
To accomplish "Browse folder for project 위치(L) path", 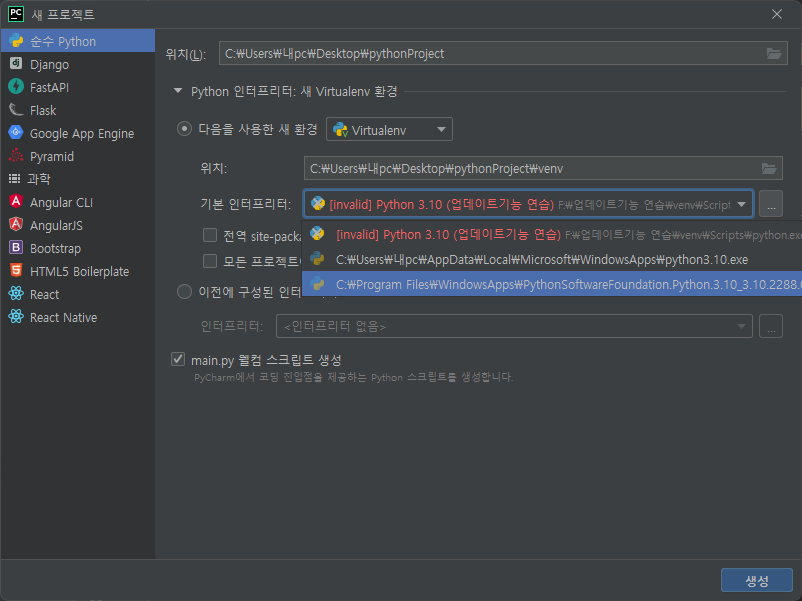I will click(x=773, y=53).
